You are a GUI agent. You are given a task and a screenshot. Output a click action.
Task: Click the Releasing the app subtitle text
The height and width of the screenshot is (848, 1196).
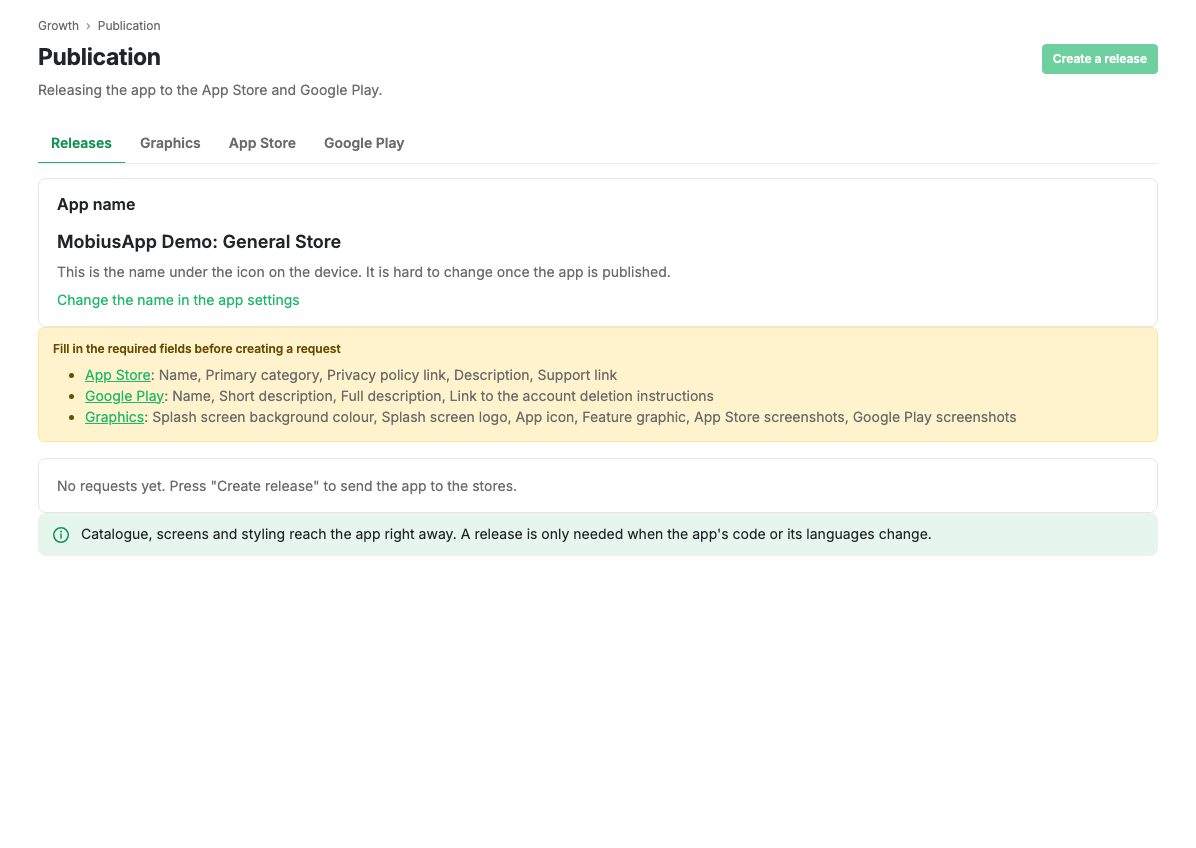tap(210, 90)
